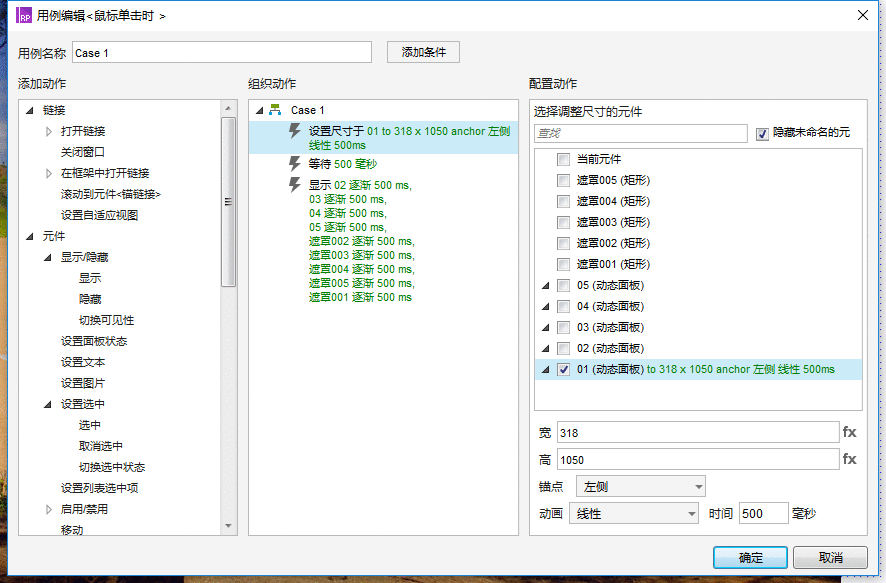The width and height of the screenshot is (886, 583).
Task: Select the 切换选中状态 action
Action: pyautogui.click(x=112, y=467)
